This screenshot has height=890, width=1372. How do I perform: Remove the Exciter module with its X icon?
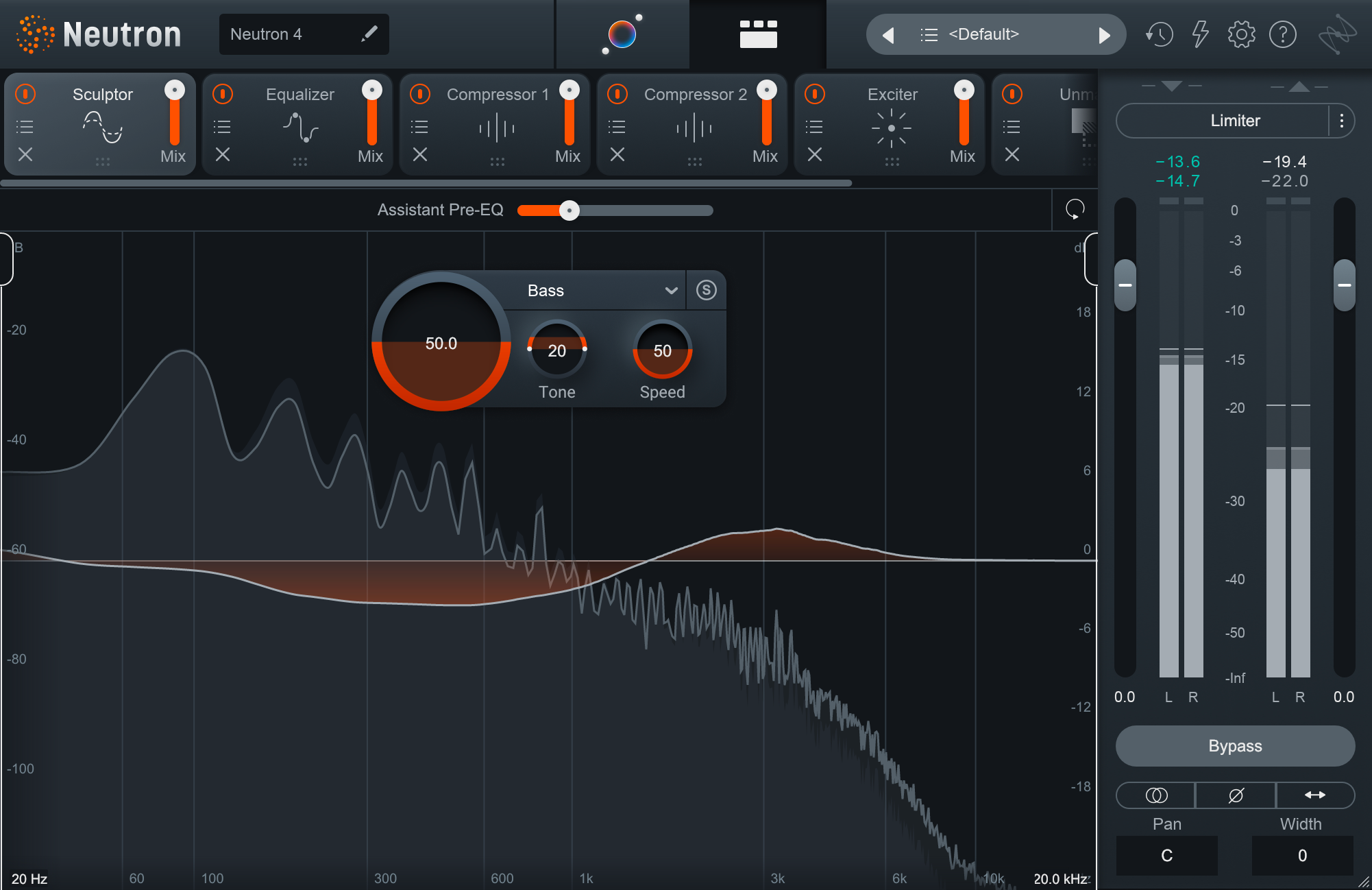pos(814,155)
